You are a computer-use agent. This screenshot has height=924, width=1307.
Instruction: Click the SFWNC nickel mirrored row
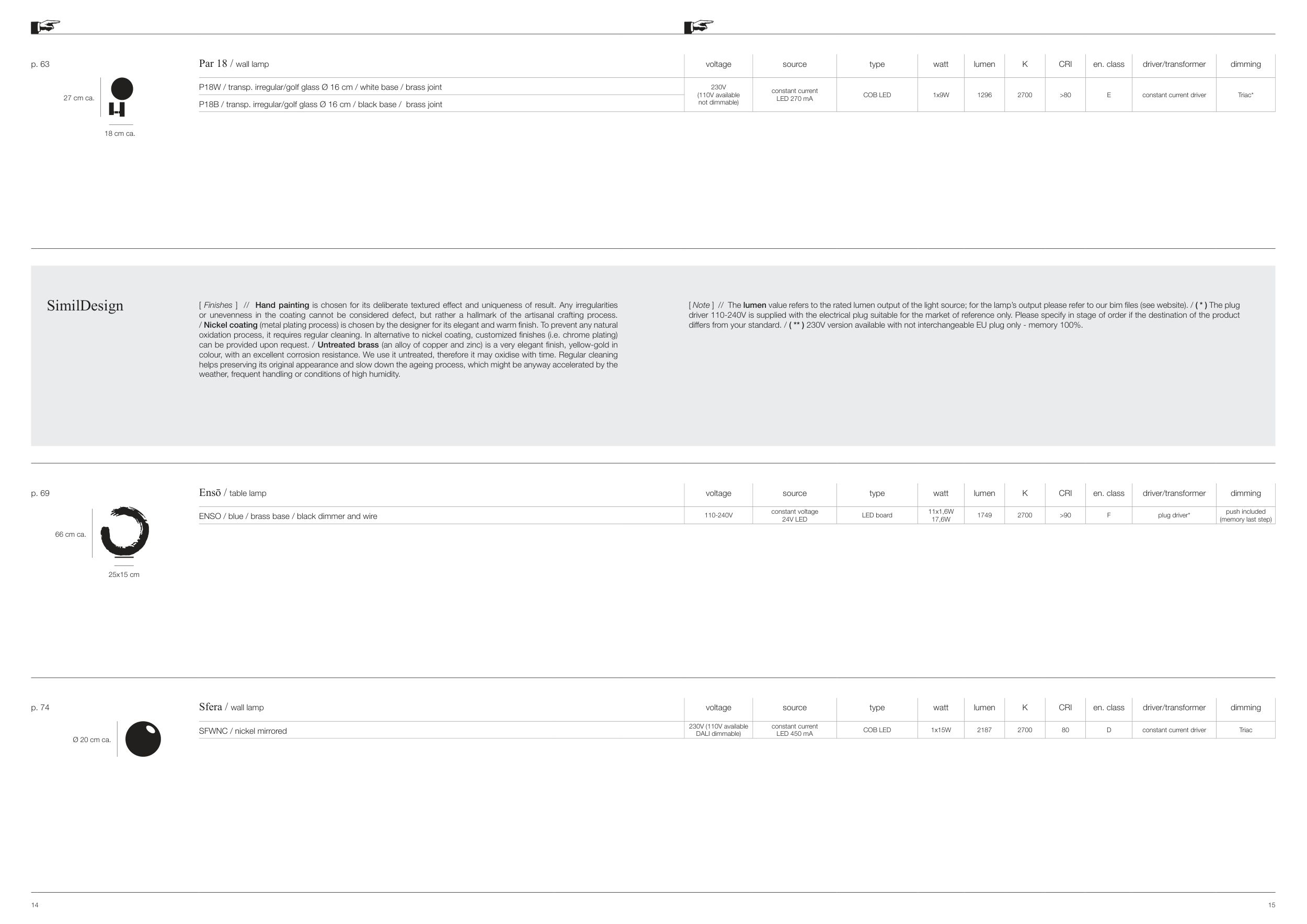coord(243,731)
